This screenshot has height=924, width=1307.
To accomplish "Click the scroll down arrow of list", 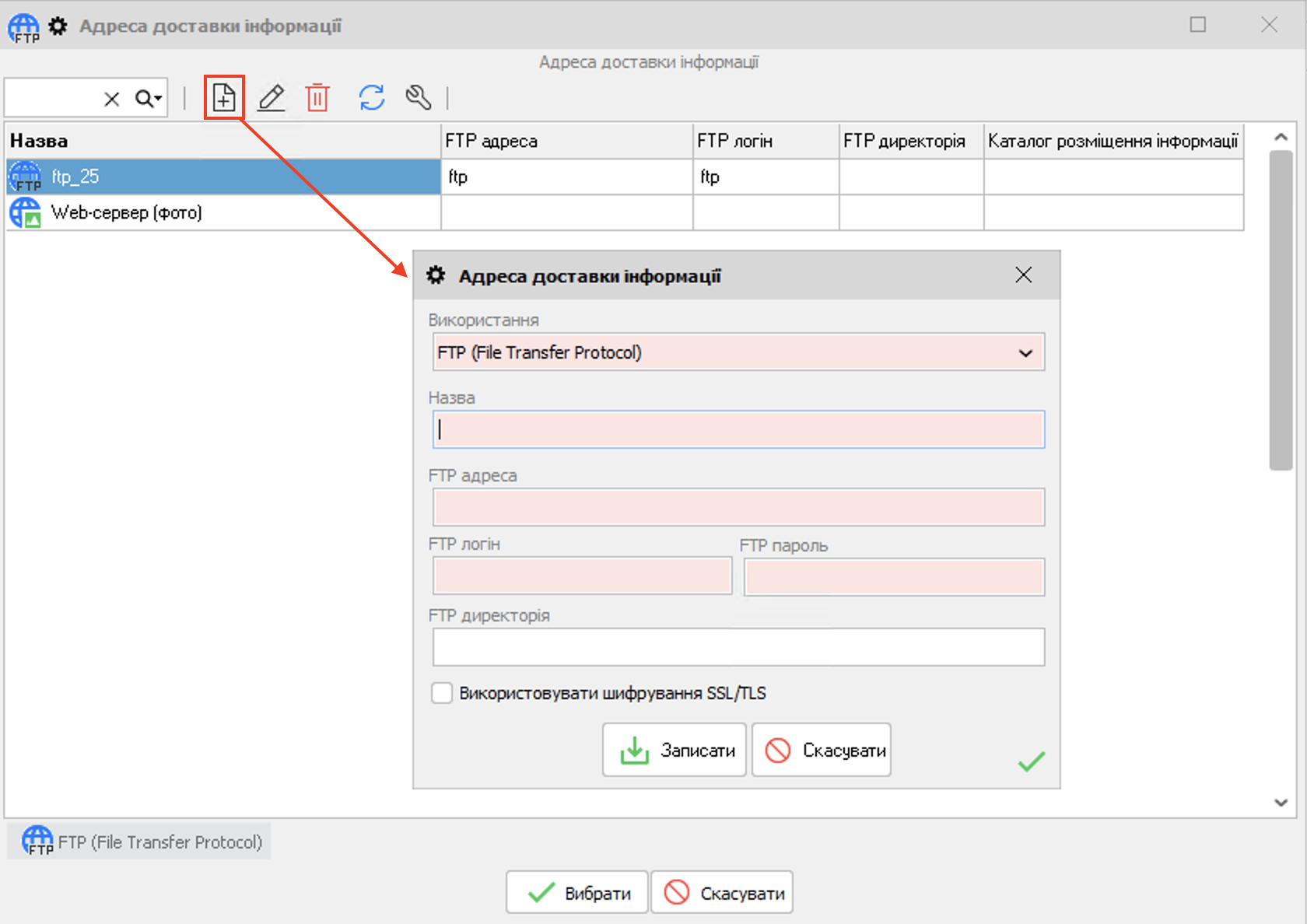I will 1281,803.
